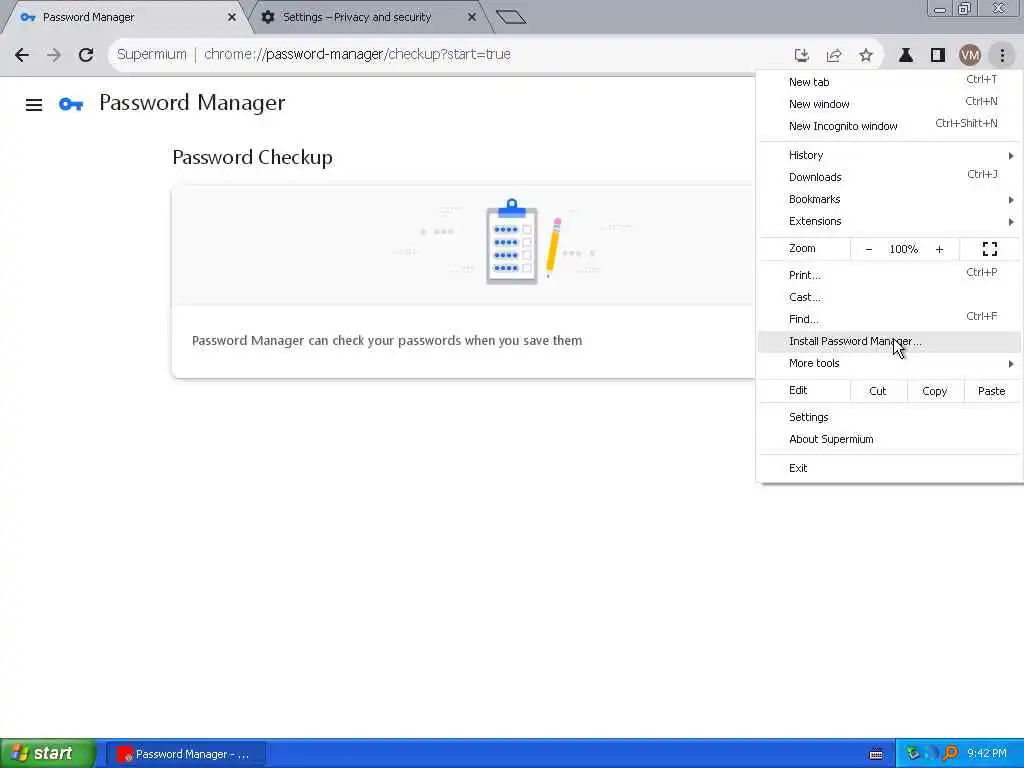The width and height of the screenshot is (1024, 768).
Task: Click the install app icon in address bar
Action: 801,56
